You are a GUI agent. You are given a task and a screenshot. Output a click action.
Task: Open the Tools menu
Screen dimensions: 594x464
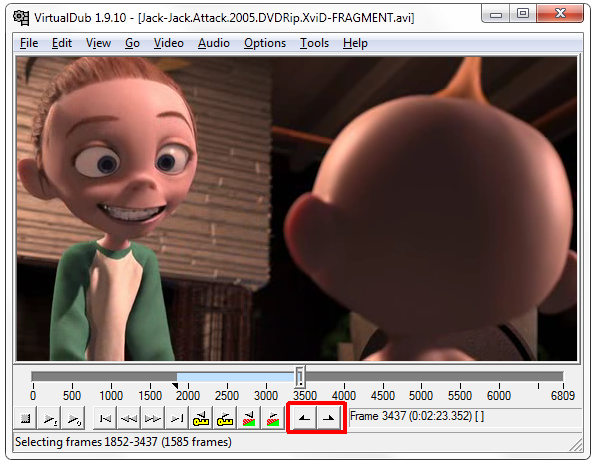click(314, 43)
